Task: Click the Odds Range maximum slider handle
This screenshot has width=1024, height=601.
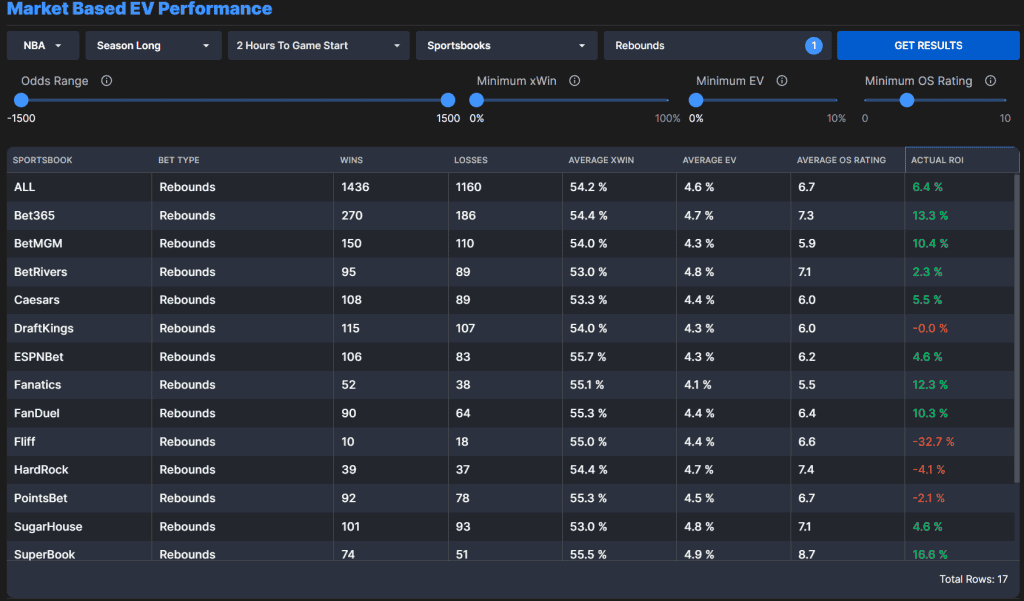Action: 448,100
